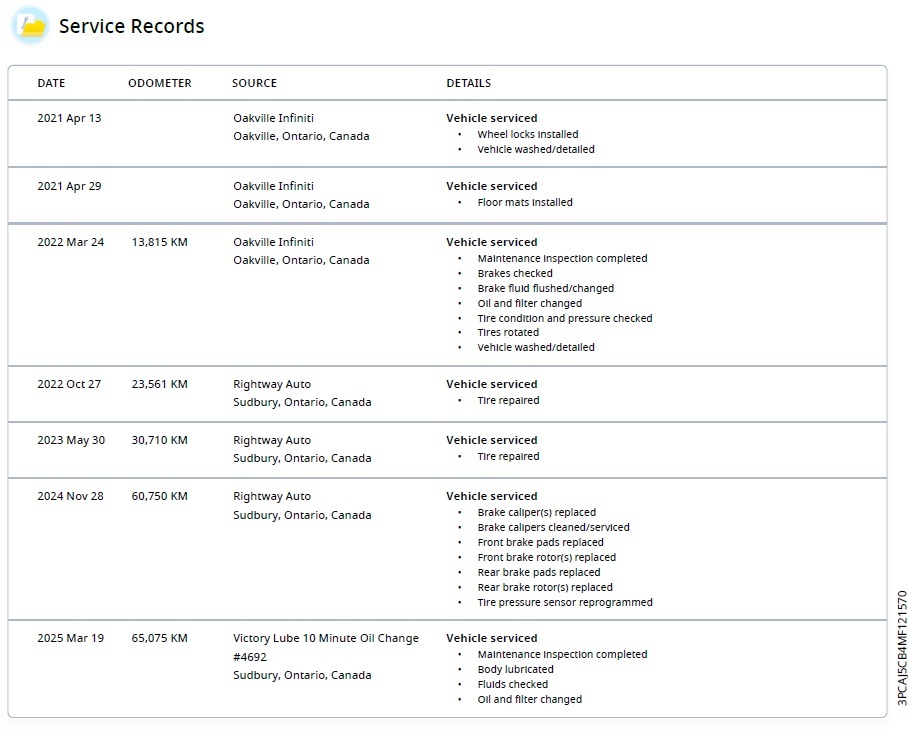This screenshot has height=734, width=908.
Task: Select the 2022 Mar 24 date cell
Action: pyautogui.click(x=71, y=242)
